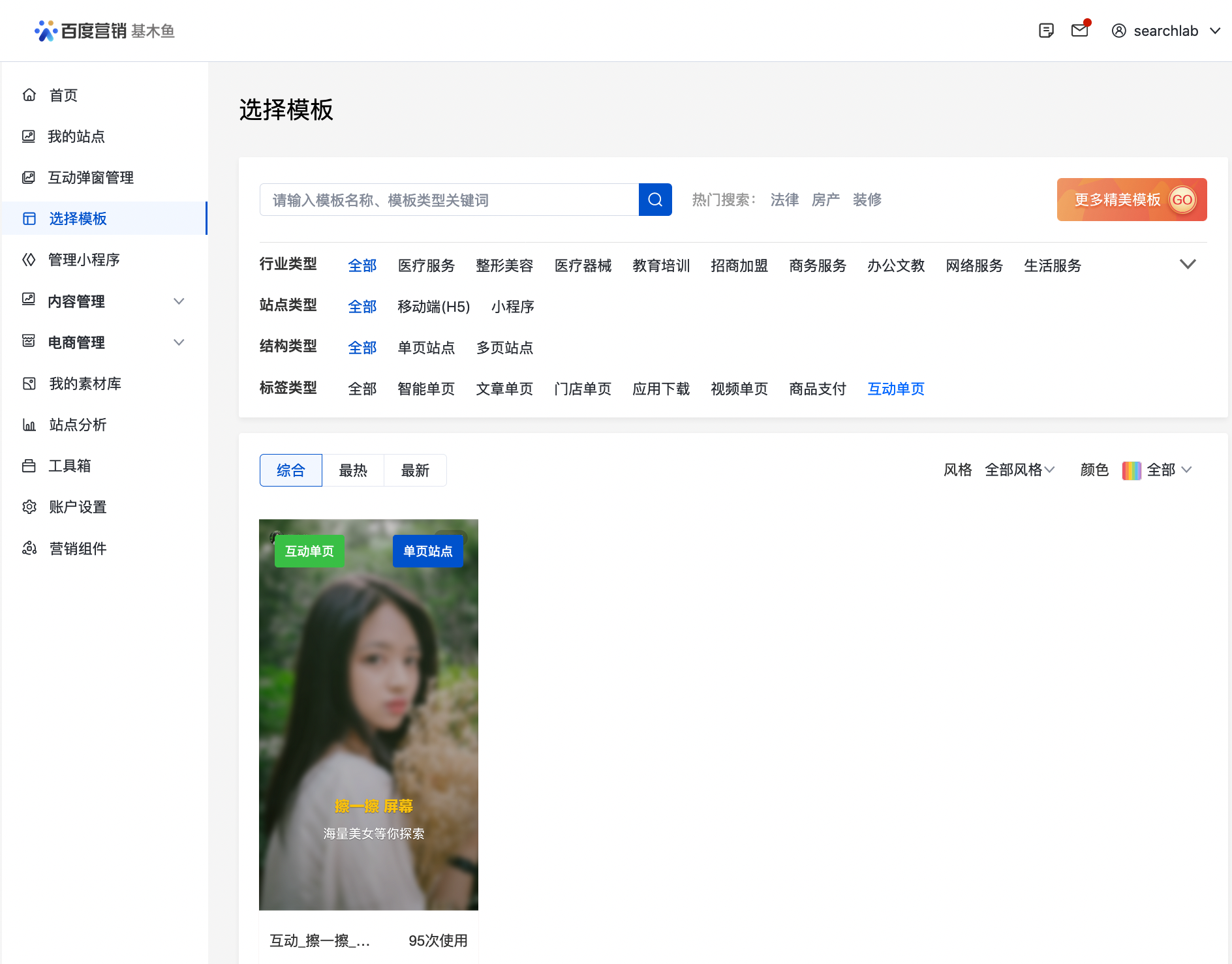Select 智能单页 tag type filter
Viewport: 1232px width, 964px height.
(x=426, y=389)
